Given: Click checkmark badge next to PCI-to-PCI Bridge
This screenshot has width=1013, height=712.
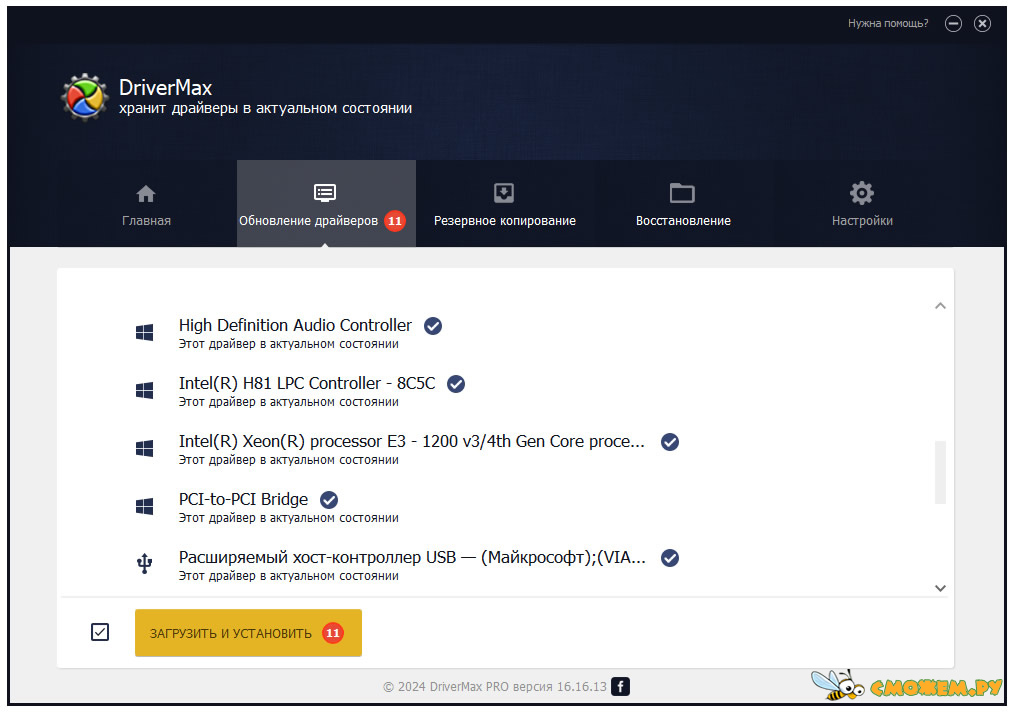Looking at the screenshot, I should click(x=329, y=499).
